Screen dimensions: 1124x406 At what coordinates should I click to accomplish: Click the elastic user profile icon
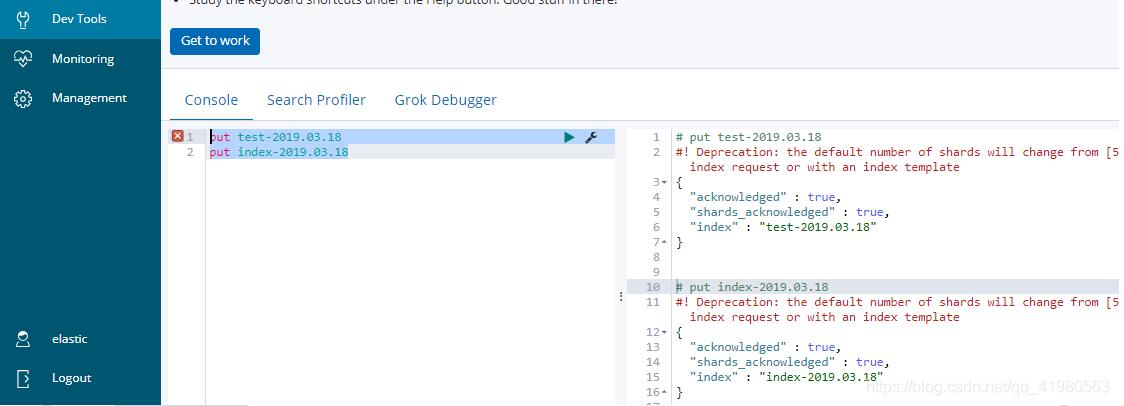tap(23, 339)
